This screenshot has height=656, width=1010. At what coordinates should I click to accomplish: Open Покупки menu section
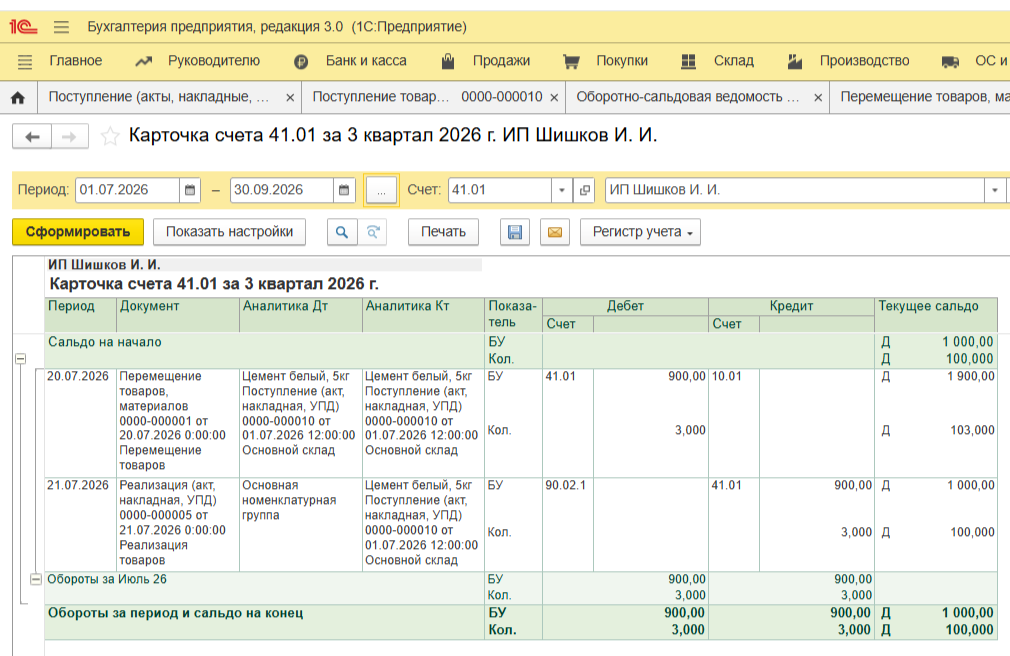click(622, 61)
